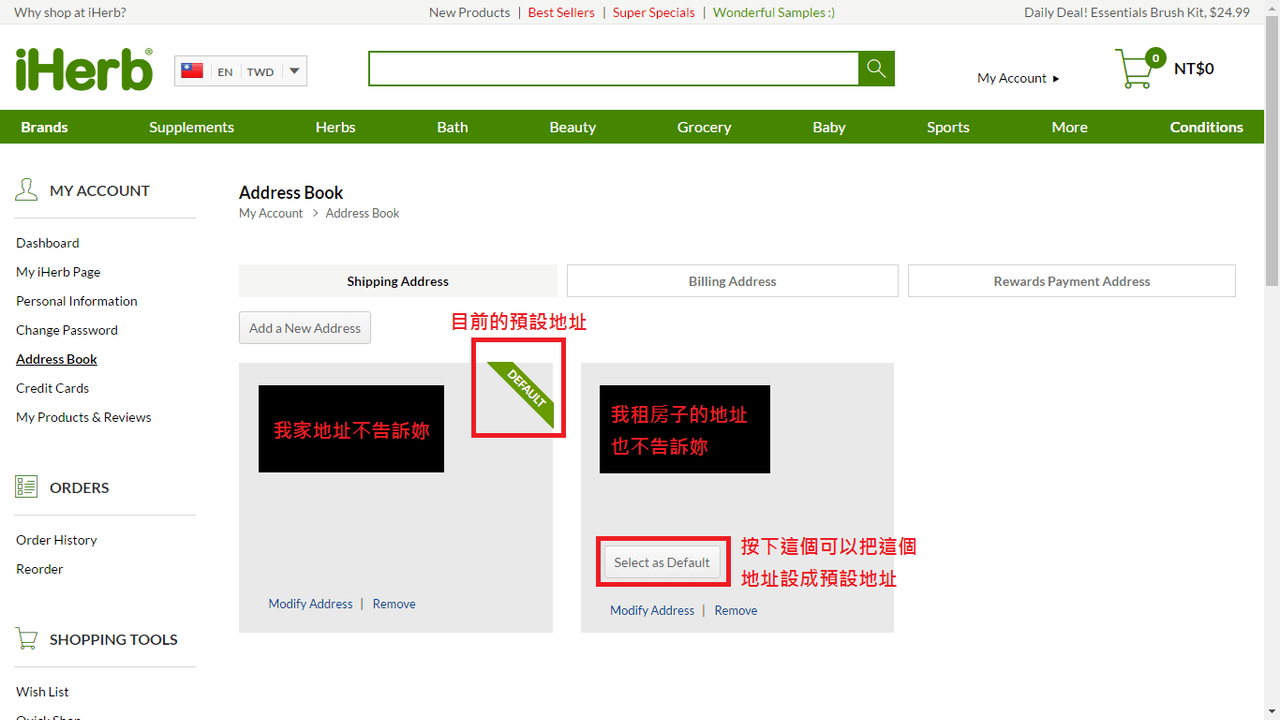Click the iHerb logo
Viewport: 1280px width, 720px height.
click(x=84, y=69)
